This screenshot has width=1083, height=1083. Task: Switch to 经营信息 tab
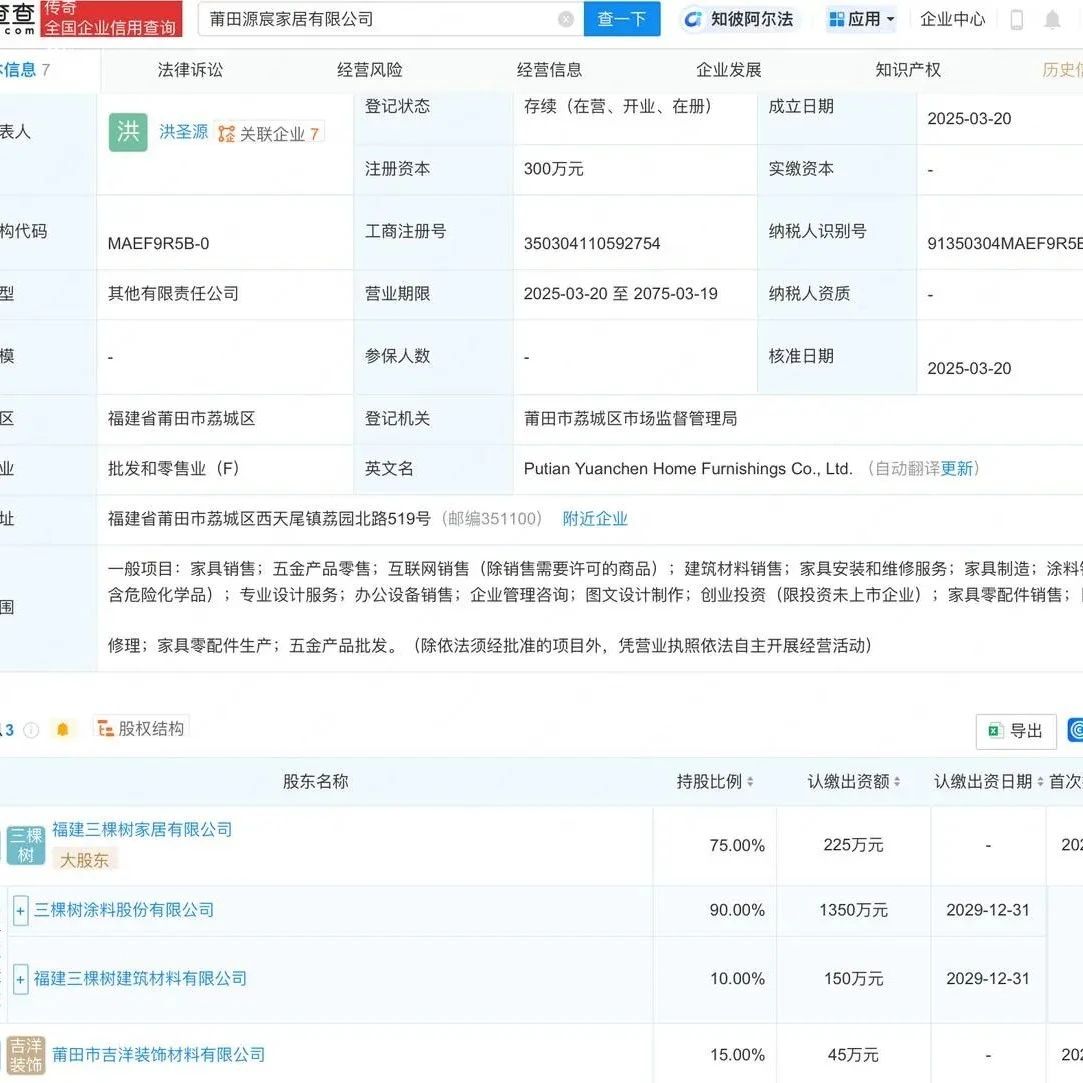click(549, 70)
